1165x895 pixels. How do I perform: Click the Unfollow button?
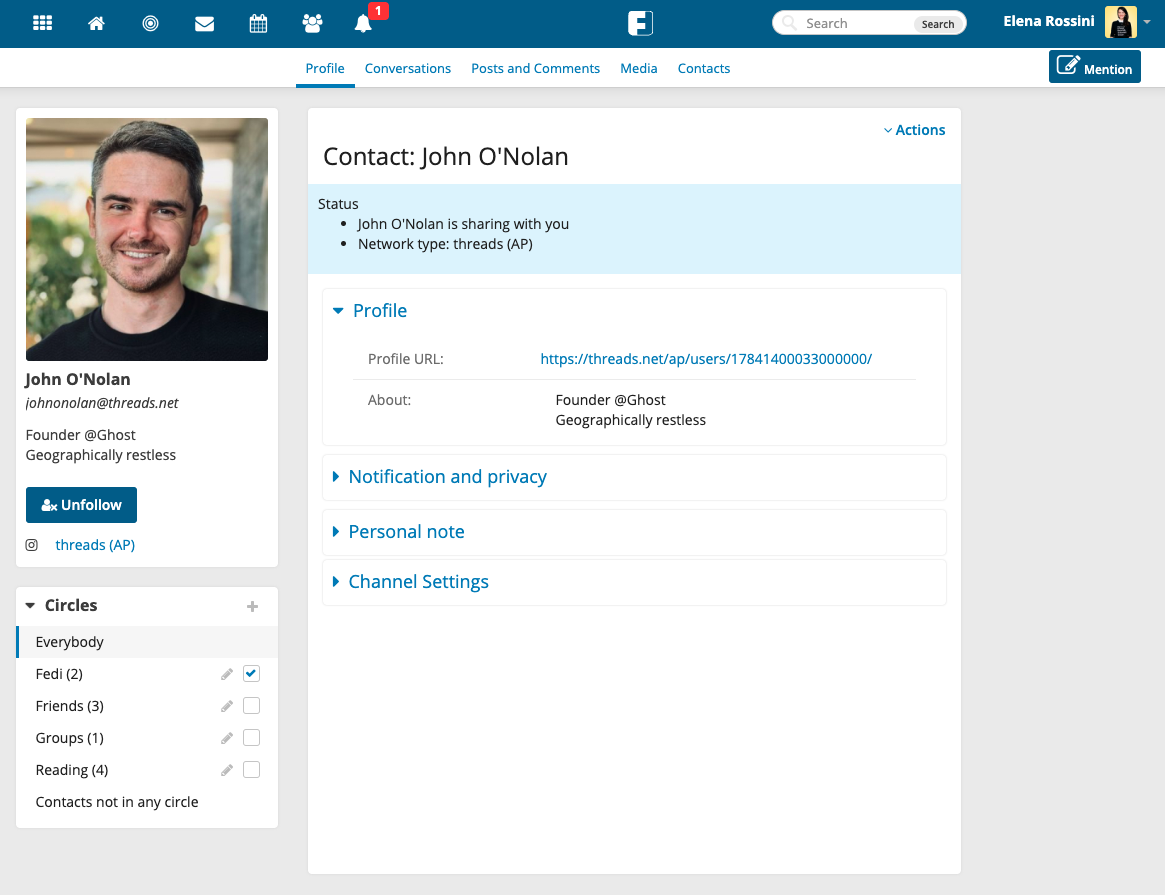click(x=81, y=505)
